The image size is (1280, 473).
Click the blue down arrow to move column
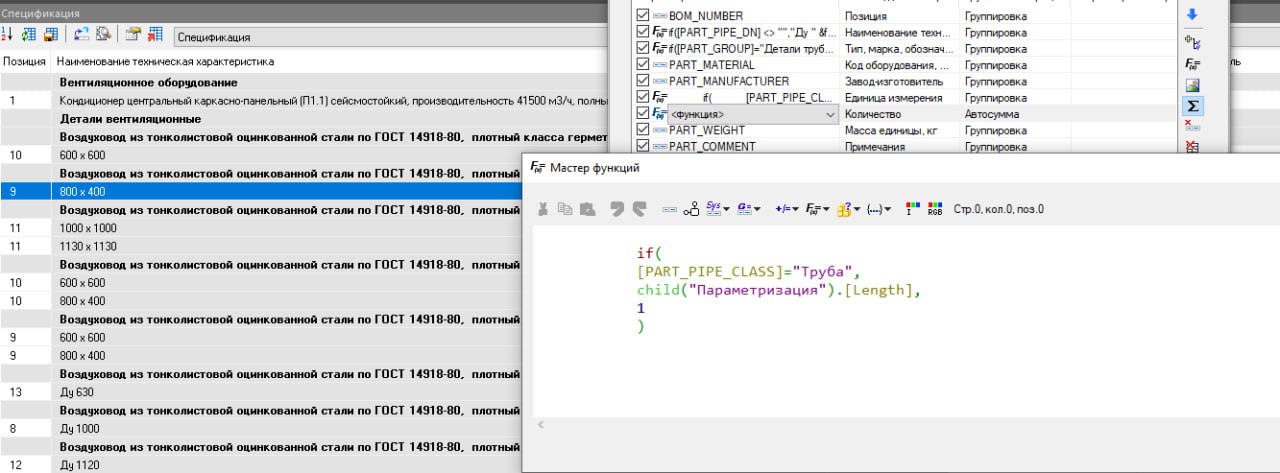coord(1191,15)
